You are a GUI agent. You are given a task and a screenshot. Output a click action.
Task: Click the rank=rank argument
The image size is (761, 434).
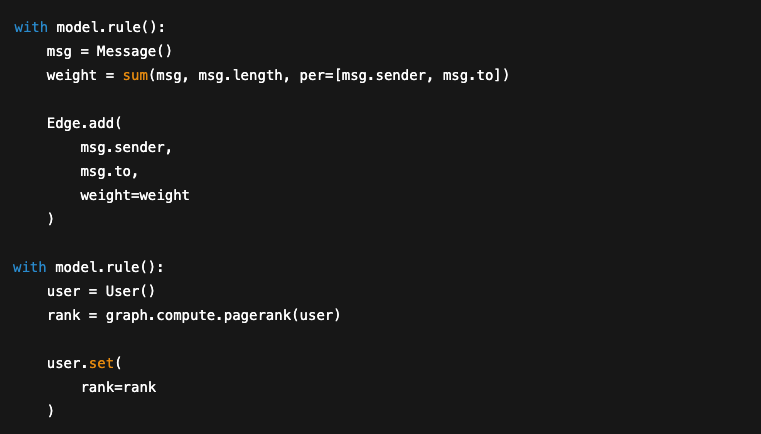click(117, 387)
